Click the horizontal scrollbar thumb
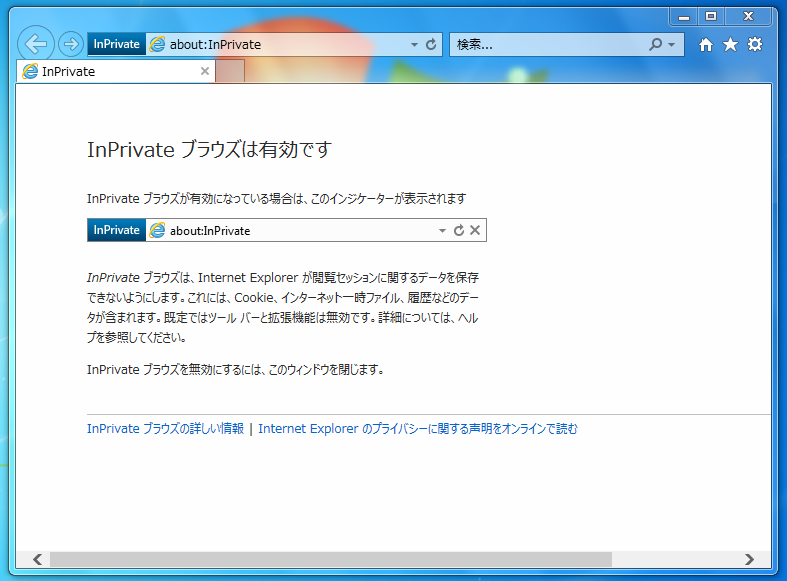The height and width of the screenshot is (581, 787). [x=330, y=559]
